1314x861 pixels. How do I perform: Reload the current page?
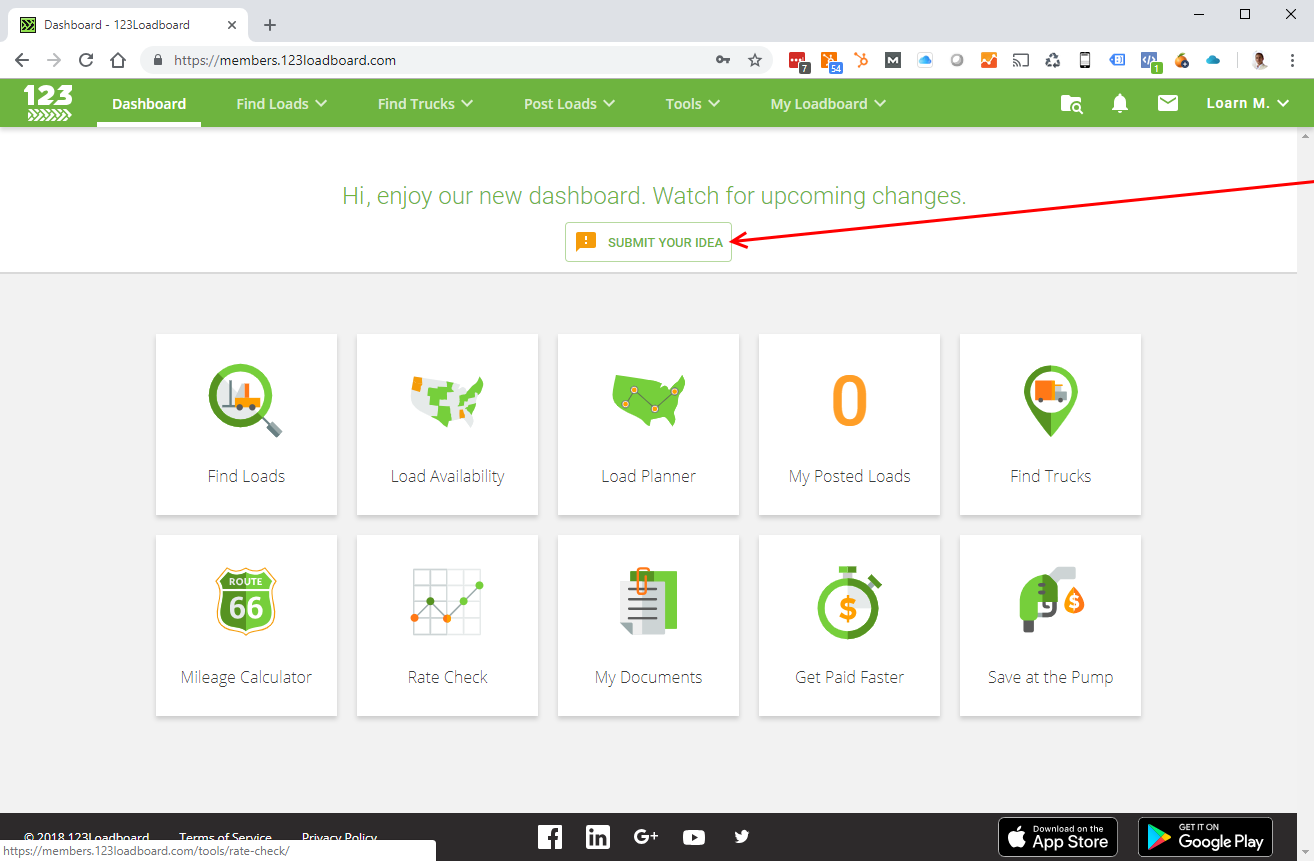[86, 60]
